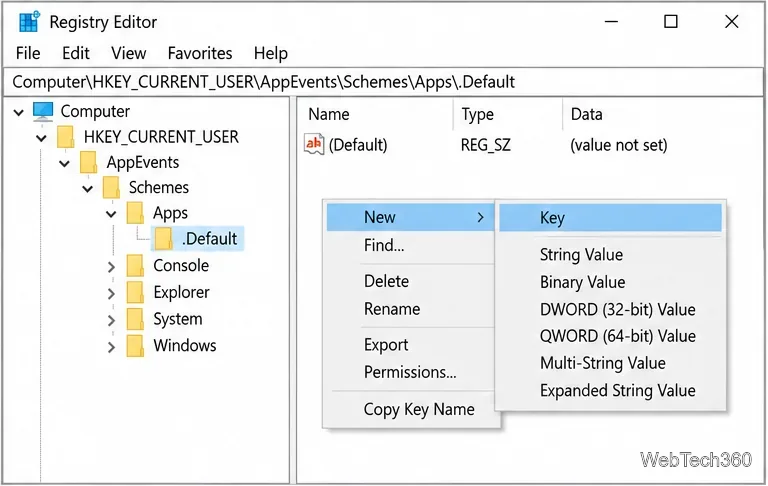
Task: Select the Apps tree item label
Action: (170, 213)
